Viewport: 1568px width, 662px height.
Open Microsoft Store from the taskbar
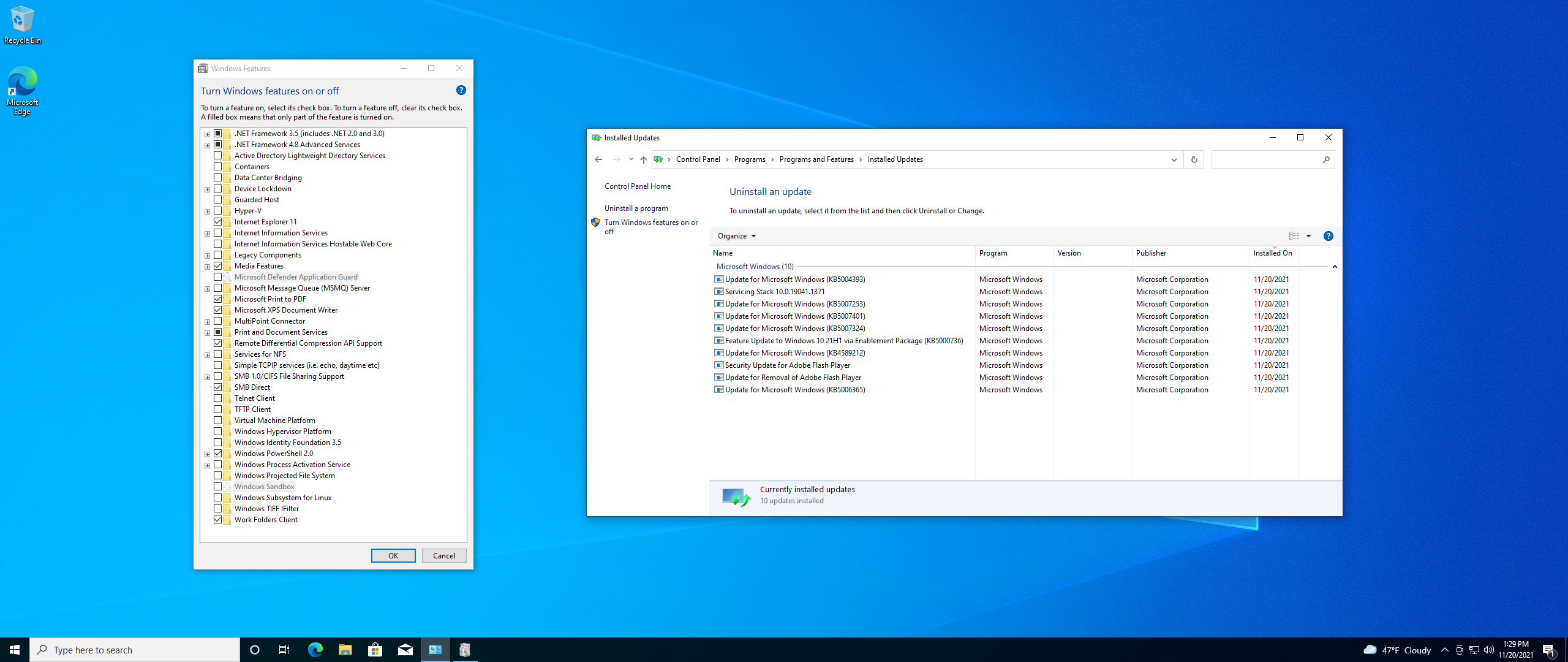click(x=375, y=650)
